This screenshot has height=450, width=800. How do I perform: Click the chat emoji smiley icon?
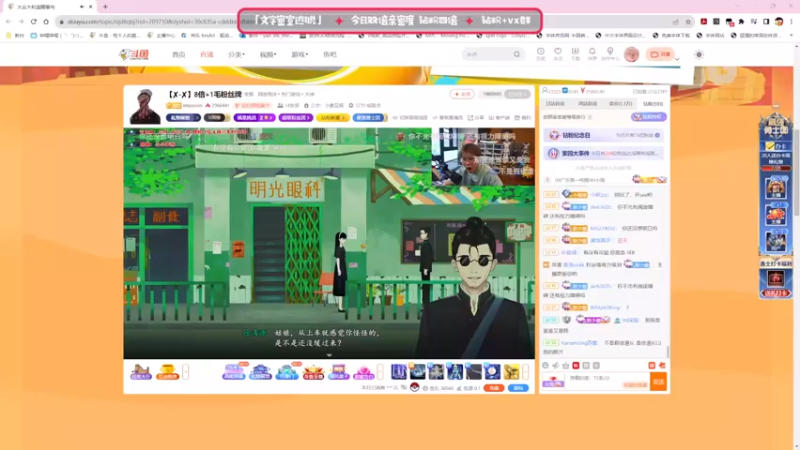tap(545, 366)
